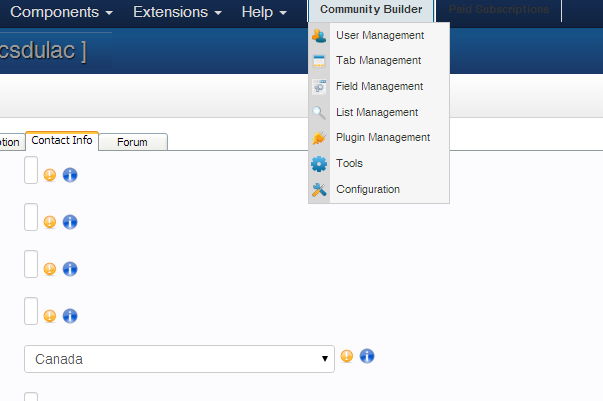Image resolution: width=603 pixels, height=401 pixels.
Task: Open the Paid Subscriptions menu
Action: pos(499,10)
